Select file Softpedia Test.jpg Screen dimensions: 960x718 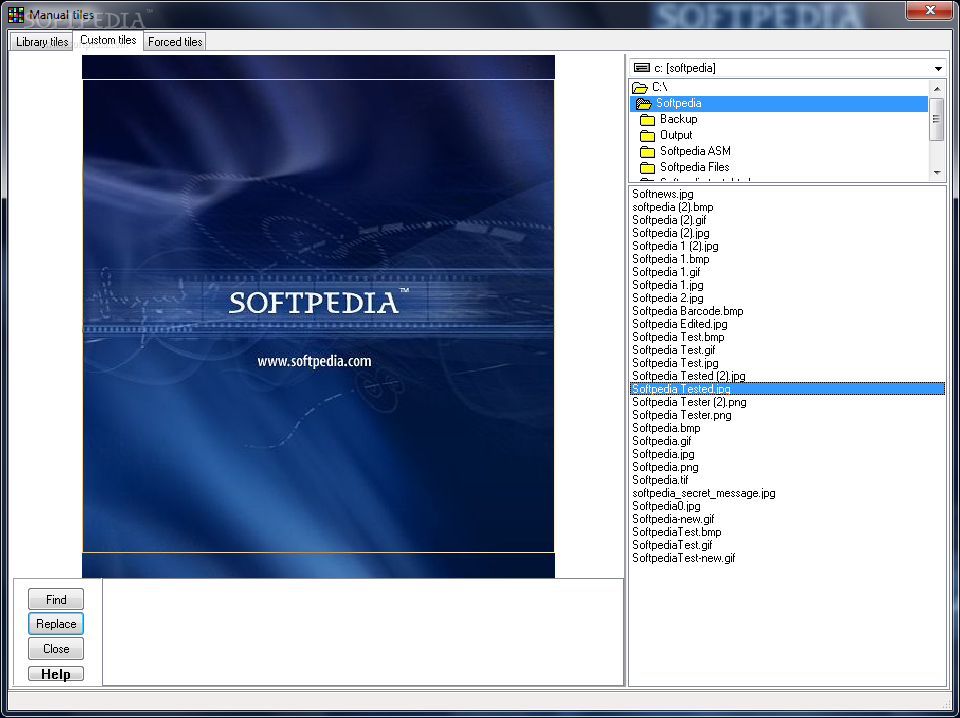pos(675,363)
